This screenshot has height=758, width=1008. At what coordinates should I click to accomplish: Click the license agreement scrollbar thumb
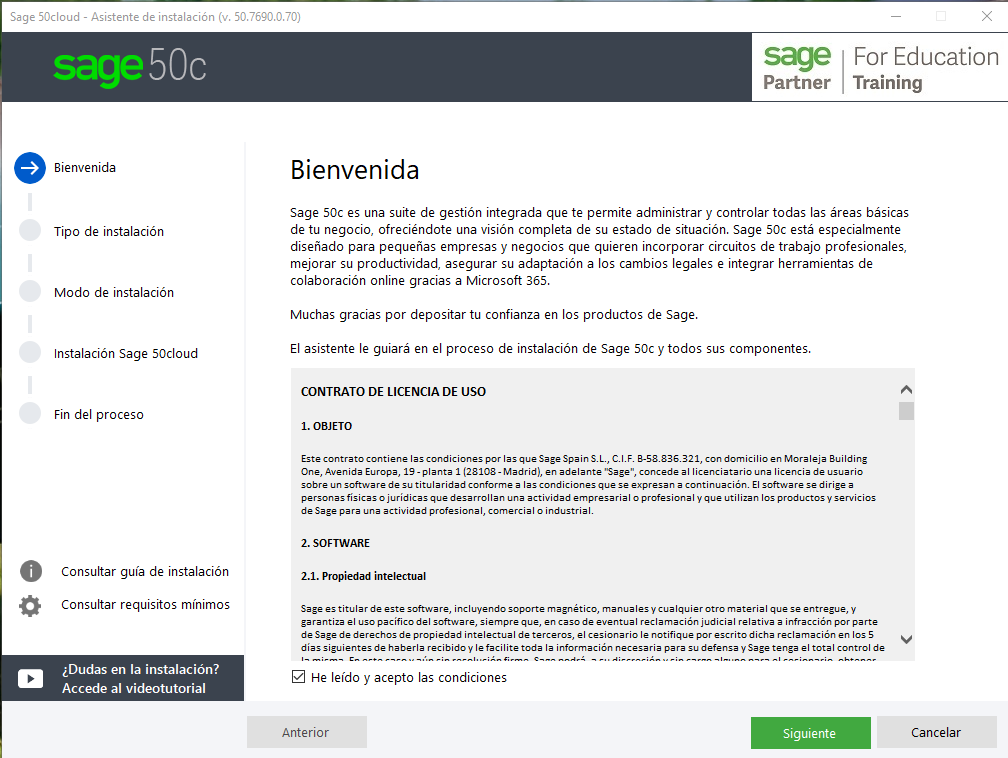906,411
